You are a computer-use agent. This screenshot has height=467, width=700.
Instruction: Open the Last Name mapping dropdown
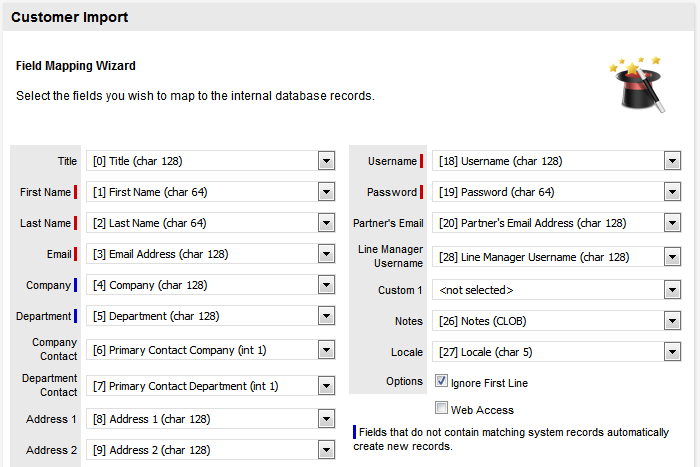click(326, 223)
